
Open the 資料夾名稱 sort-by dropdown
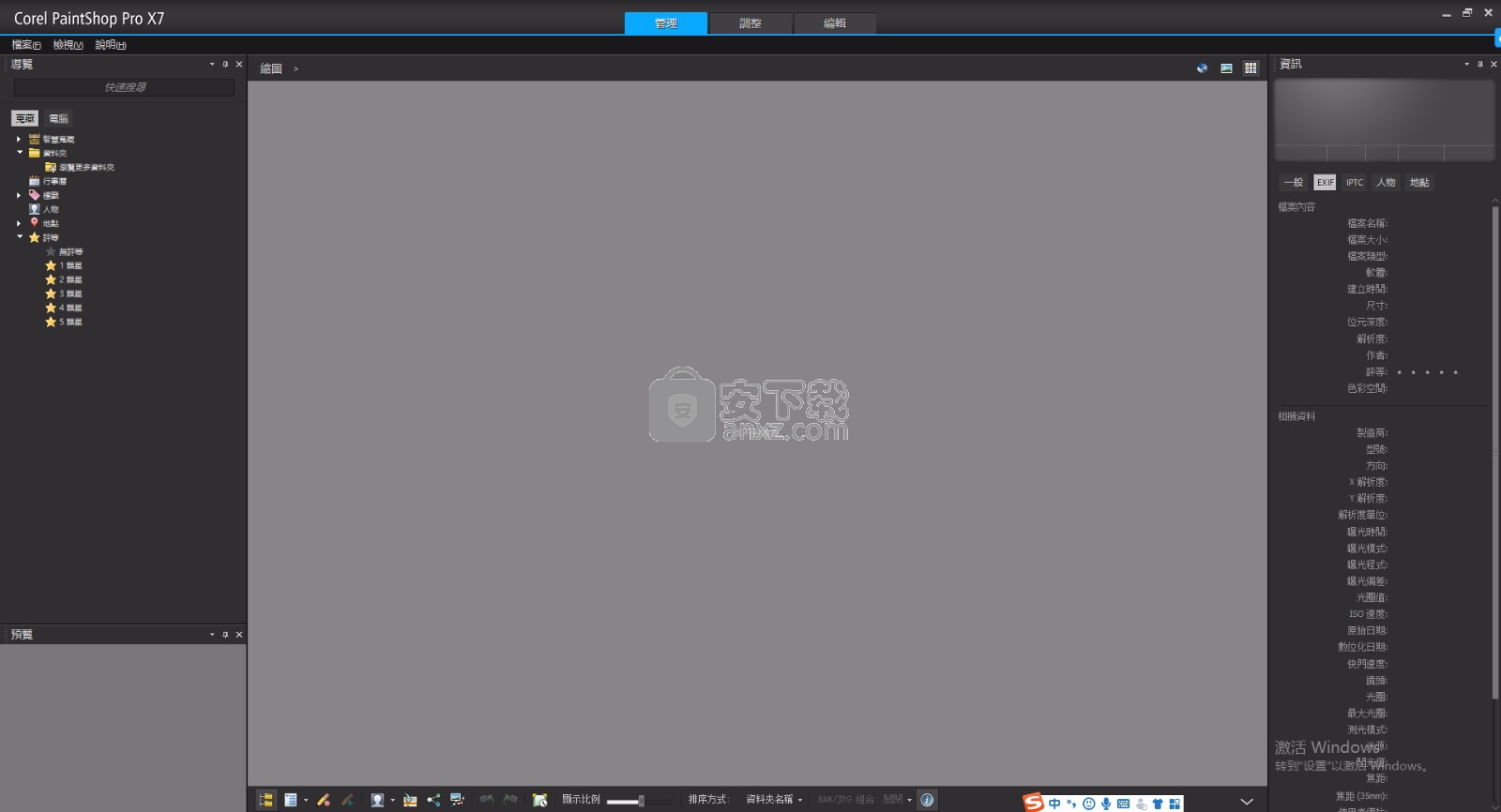pos(774,800)
